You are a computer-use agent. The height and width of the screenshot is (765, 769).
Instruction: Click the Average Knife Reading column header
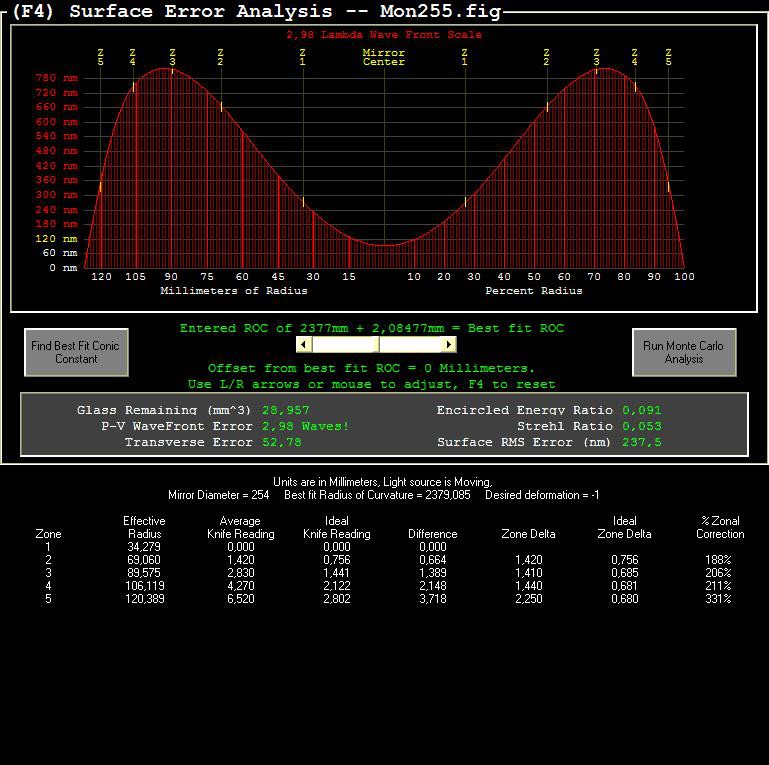point(240,527)
